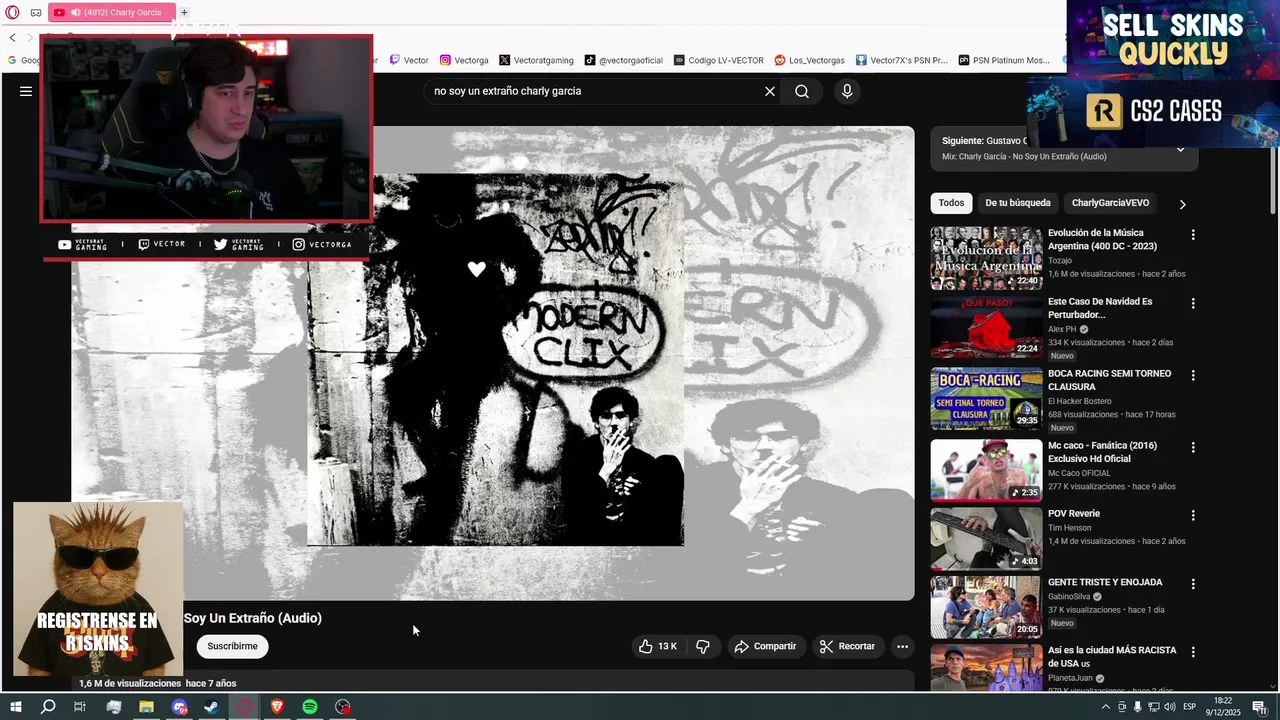Clear the YouTube search box text
Viewport: 1280px width, 720px height.
tap(770, 91)
